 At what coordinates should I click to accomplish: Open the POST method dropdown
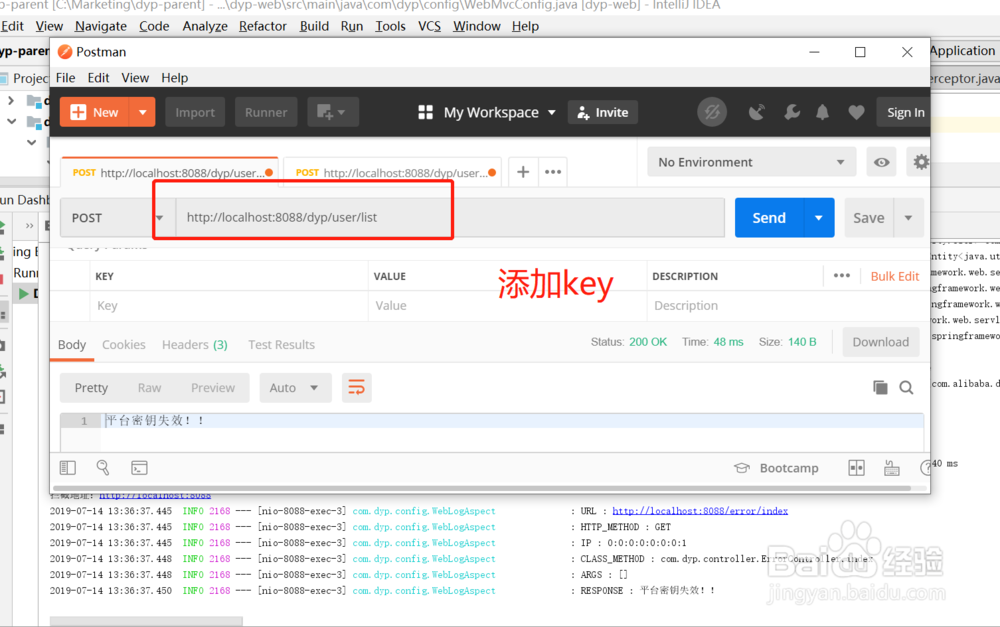pos(118,218)
